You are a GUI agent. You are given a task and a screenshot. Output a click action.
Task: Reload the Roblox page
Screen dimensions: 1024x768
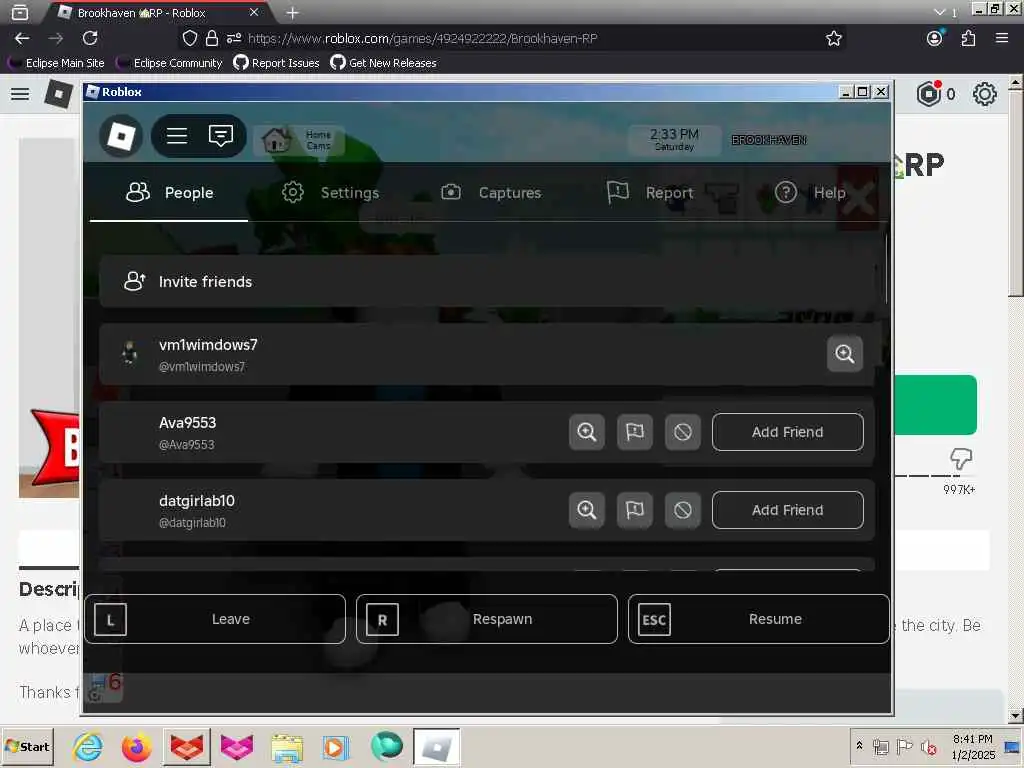click(x=90, y=39)
